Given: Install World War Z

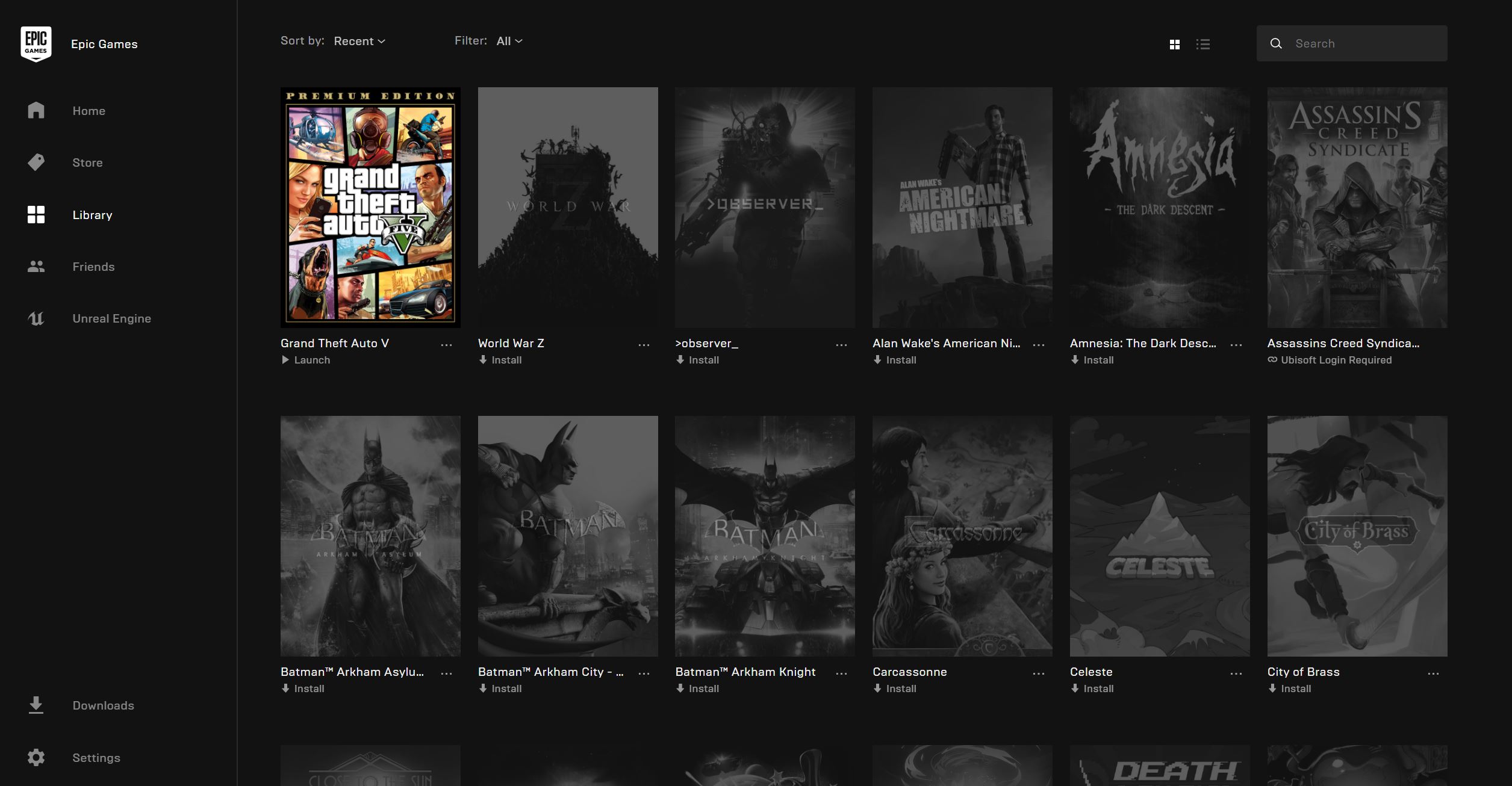Looking at the screenshot, I should (500, 360).
